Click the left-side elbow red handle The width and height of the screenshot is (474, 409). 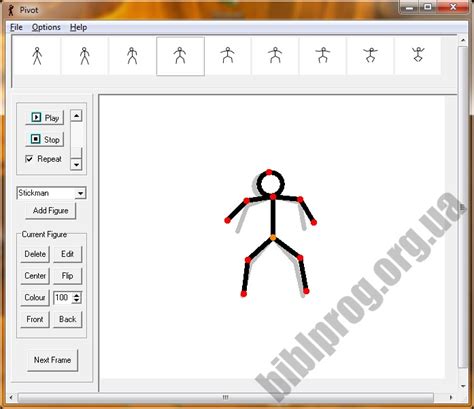(x=246, y=201)
